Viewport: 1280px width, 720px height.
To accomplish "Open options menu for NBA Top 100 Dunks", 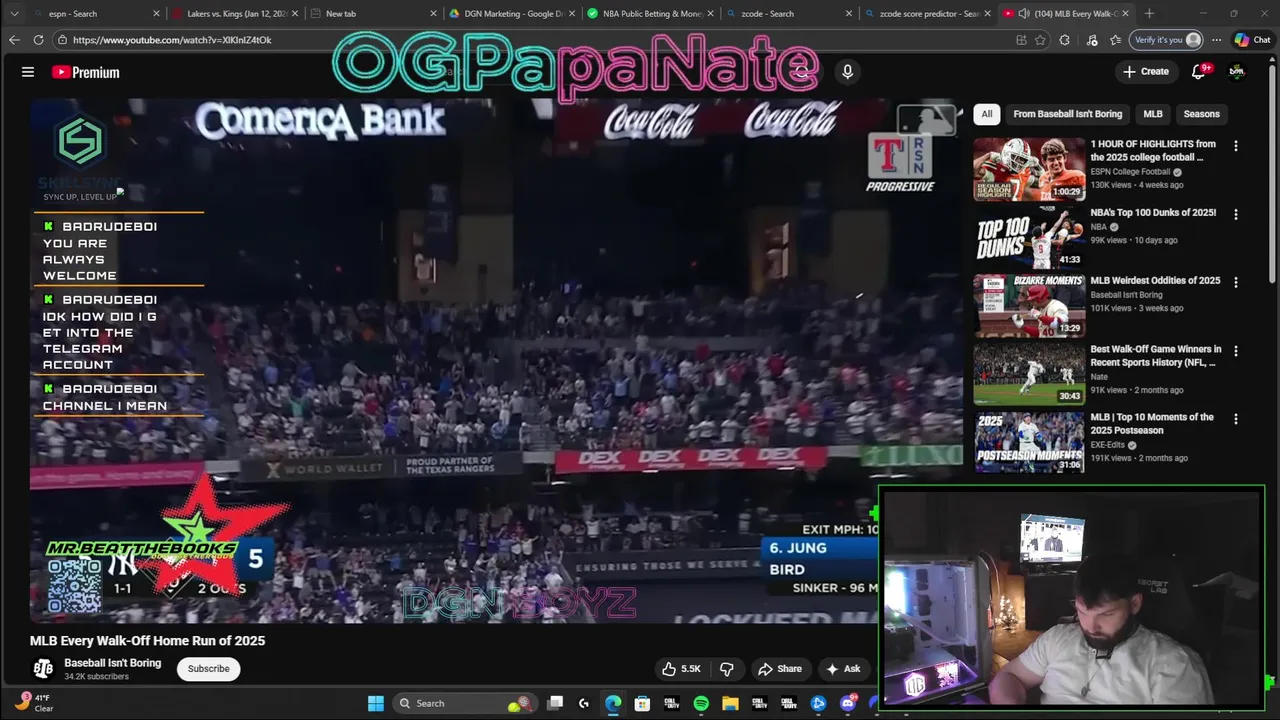I will coord(1235,214).
